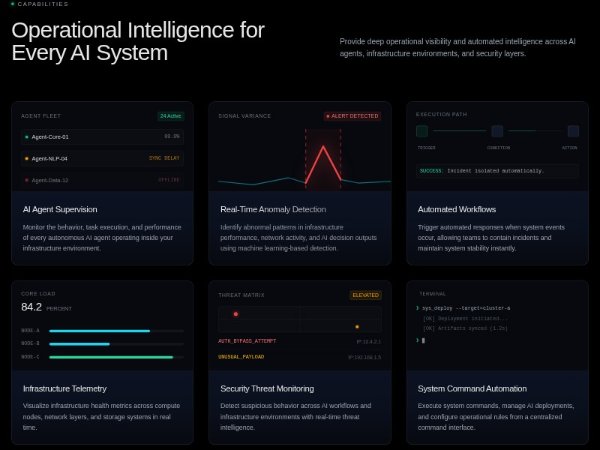Click the 24 Active badge
Screen dimensions: 600x450
point(170,115)
